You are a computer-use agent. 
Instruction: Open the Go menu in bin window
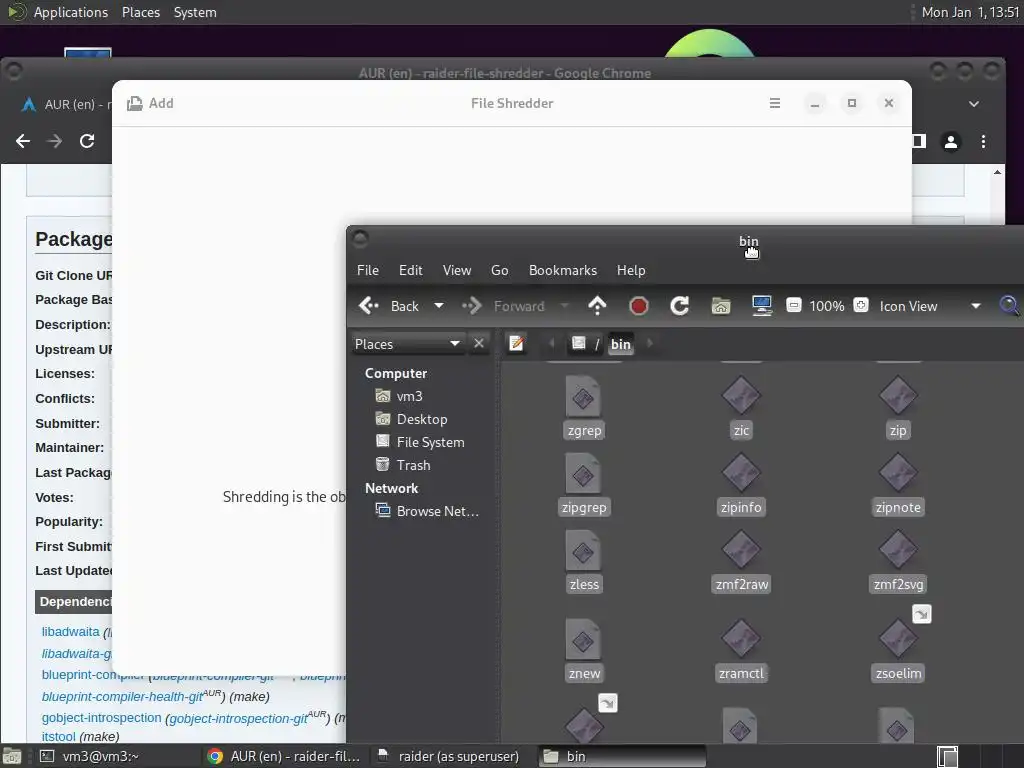point(500,270)
